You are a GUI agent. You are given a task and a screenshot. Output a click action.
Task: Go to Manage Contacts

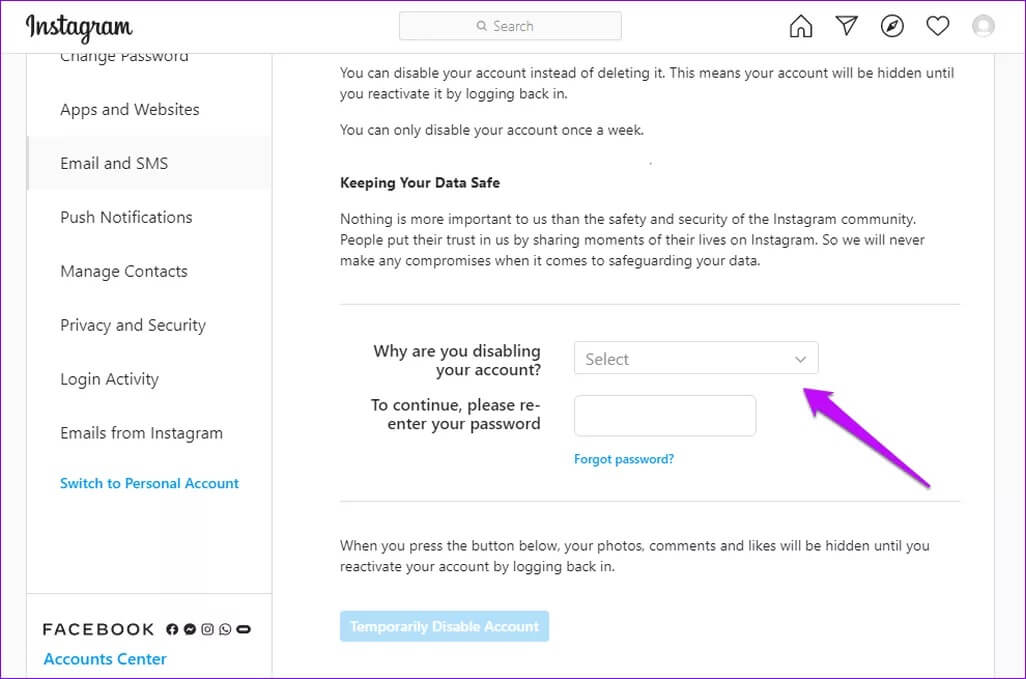(x=124, y=271)
